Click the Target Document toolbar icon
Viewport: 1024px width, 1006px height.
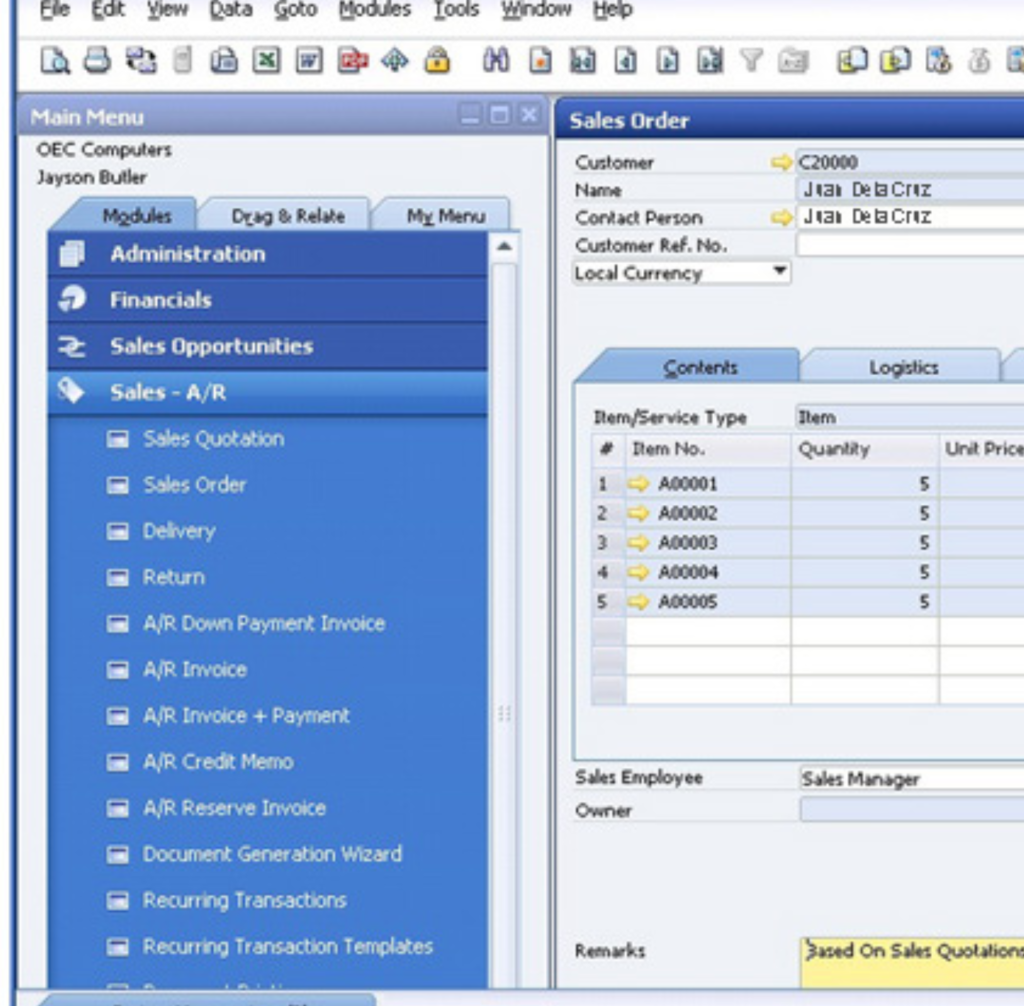pos(895,61)
